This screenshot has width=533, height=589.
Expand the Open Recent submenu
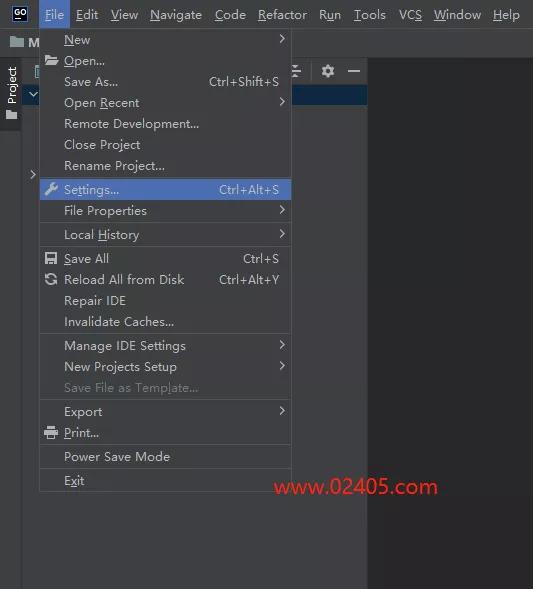165,103
